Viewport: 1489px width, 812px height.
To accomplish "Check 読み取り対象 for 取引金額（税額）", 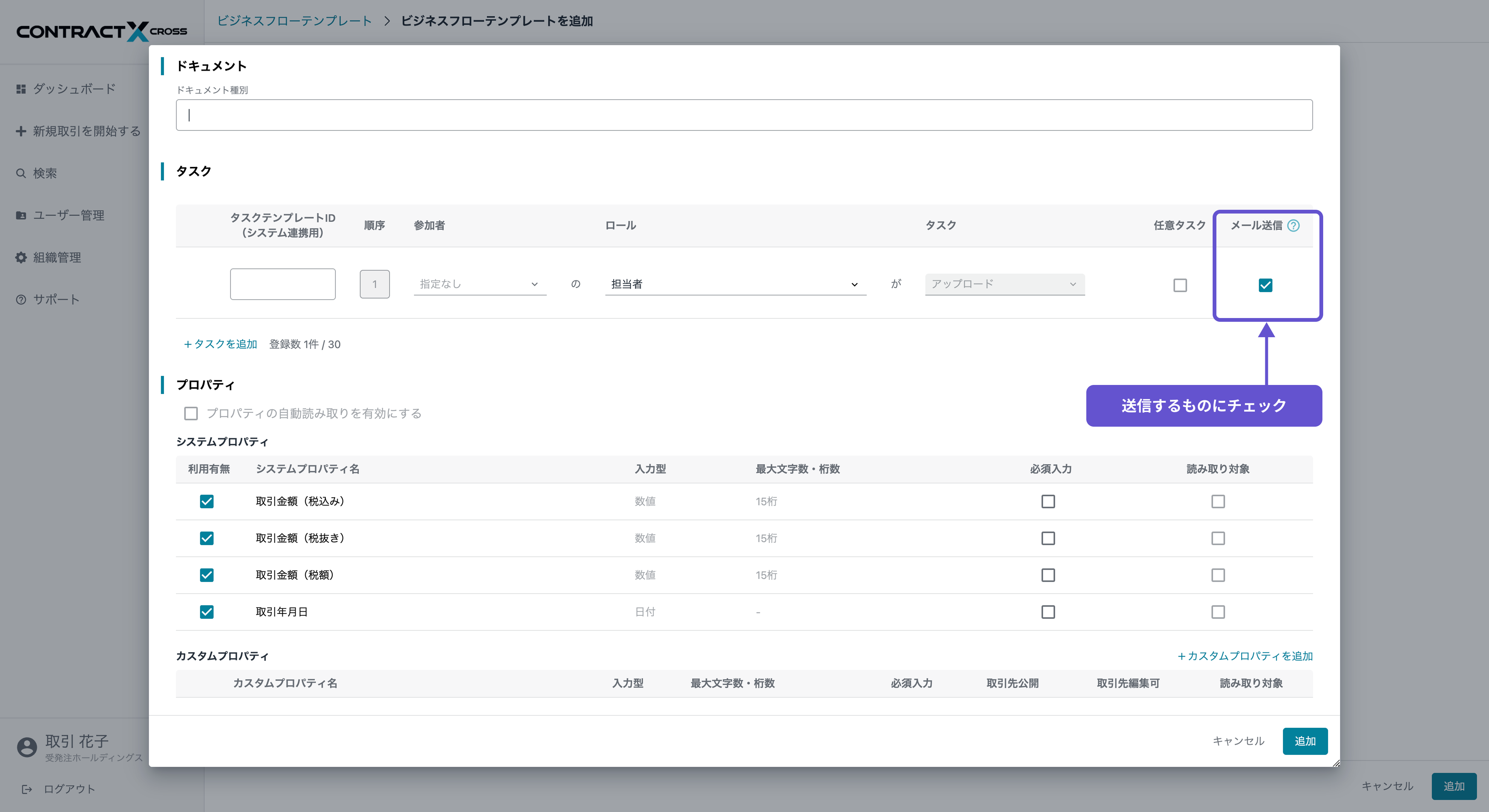I will [x=1218, y=576].
